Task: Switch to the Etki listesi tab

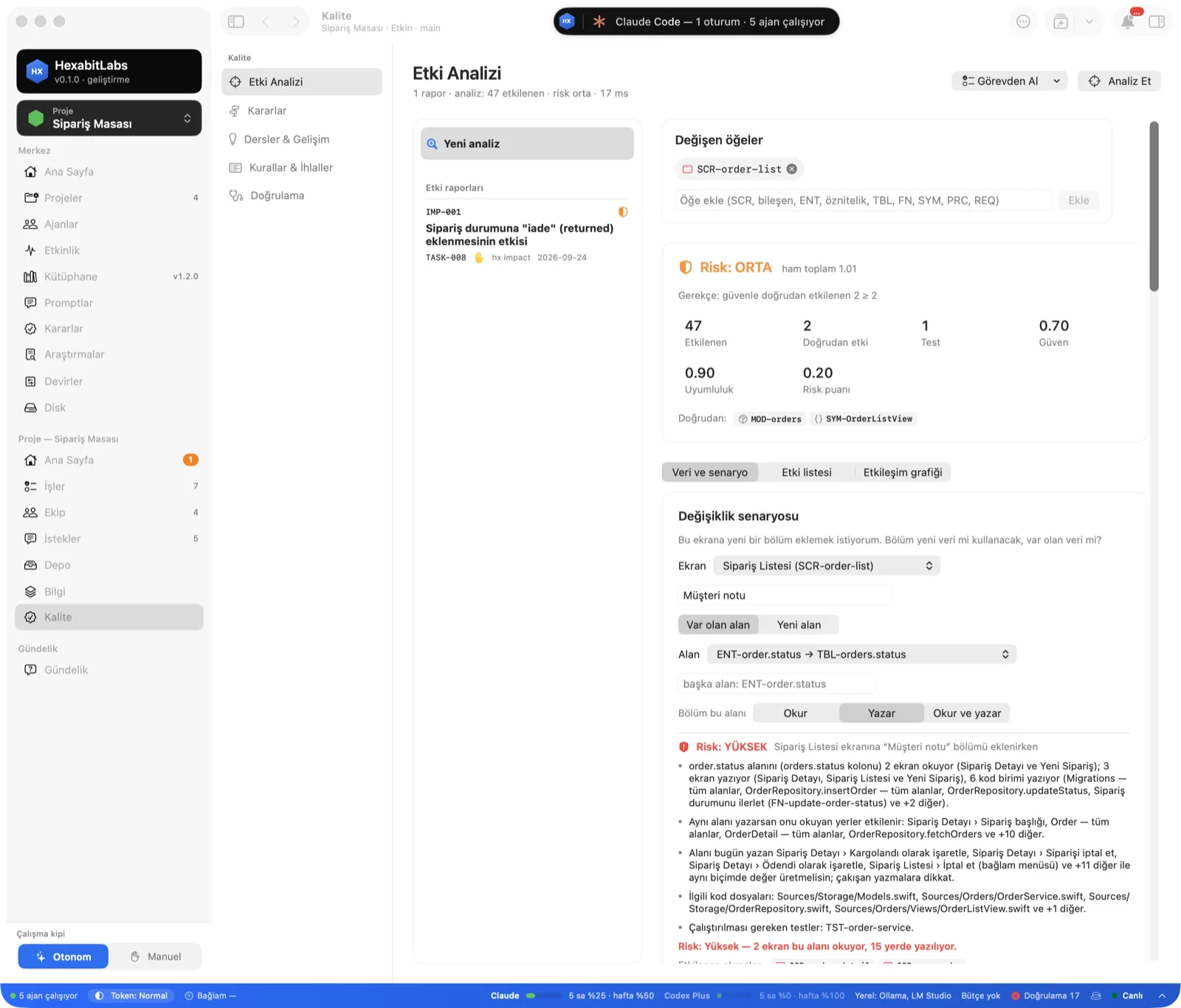Action: coord(807,472)
